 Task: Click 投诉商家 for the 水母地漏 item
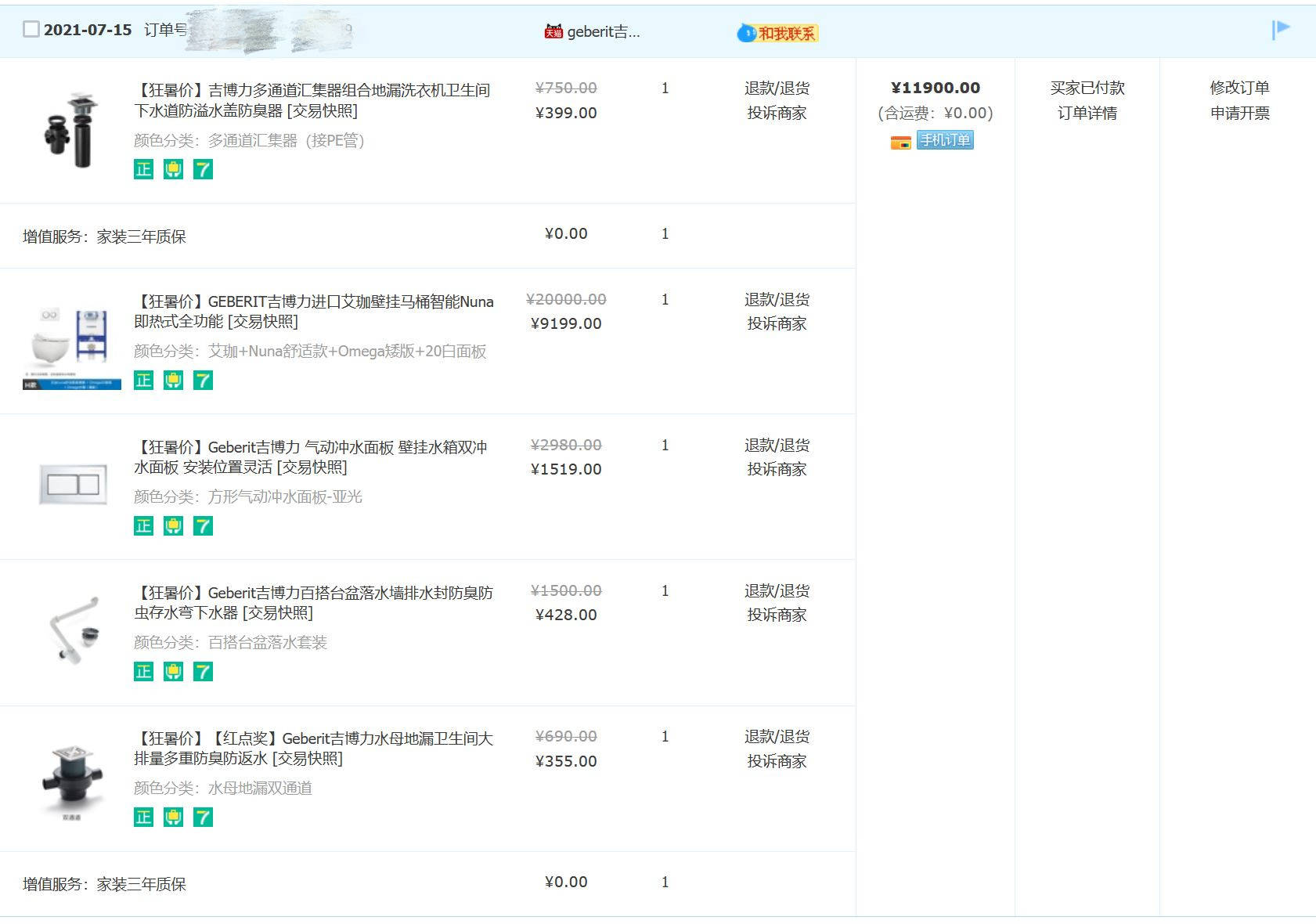[x=777, y=761]
